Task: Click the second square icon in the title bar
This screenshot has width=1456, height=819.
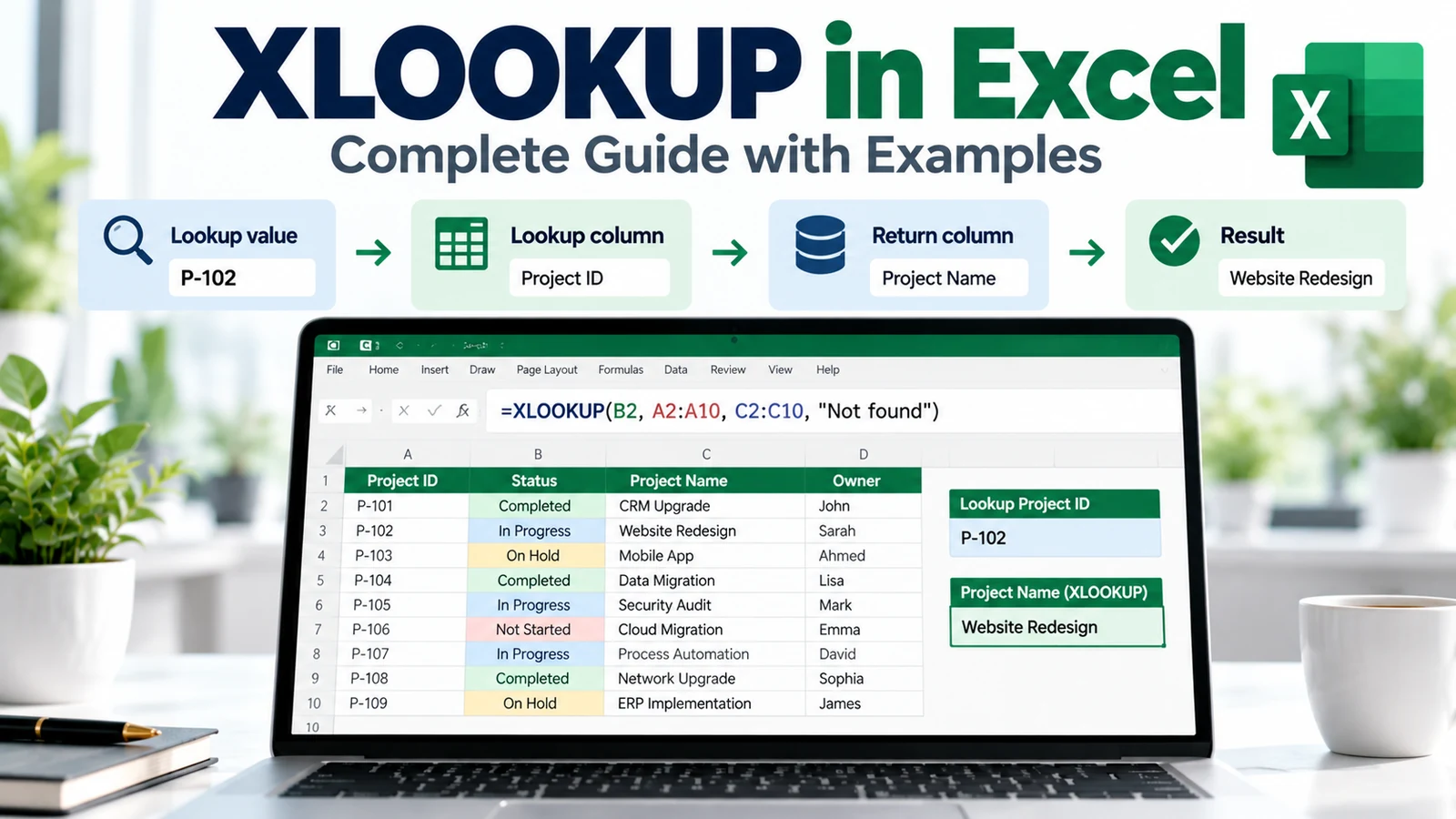Action: [365, 345]
